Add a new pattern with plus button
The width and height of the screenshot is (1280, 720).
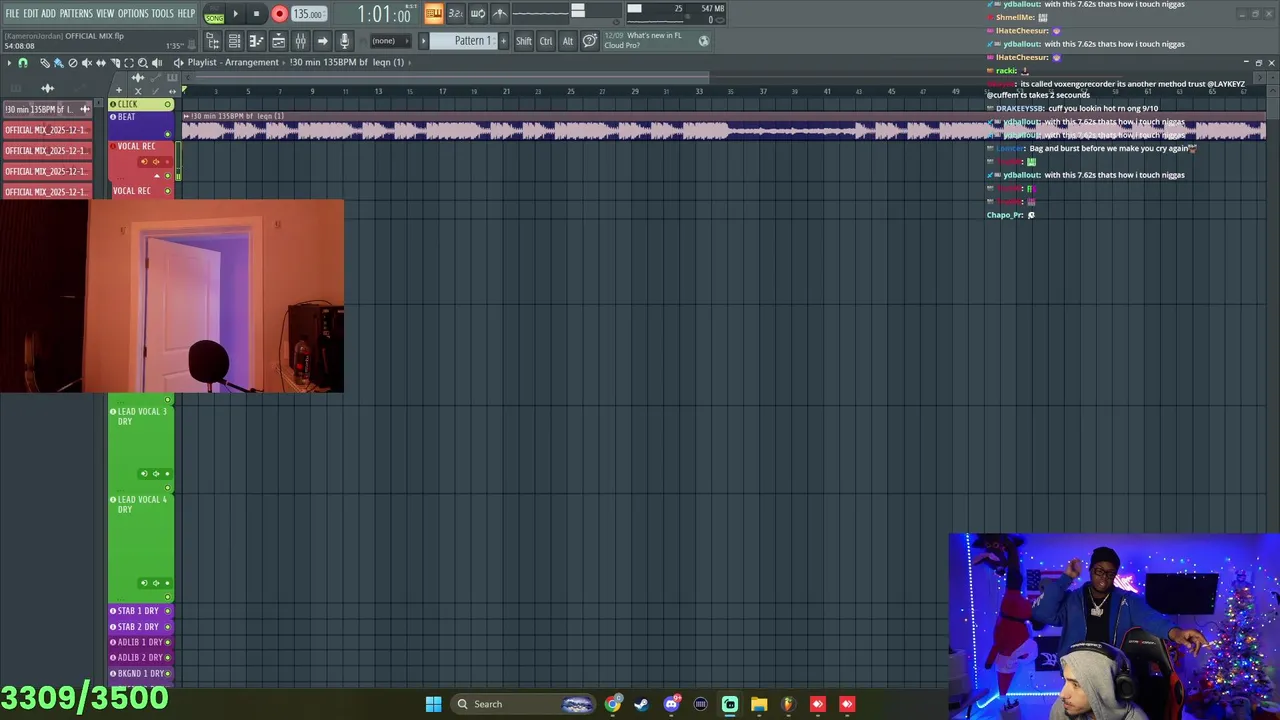point(503,41)
